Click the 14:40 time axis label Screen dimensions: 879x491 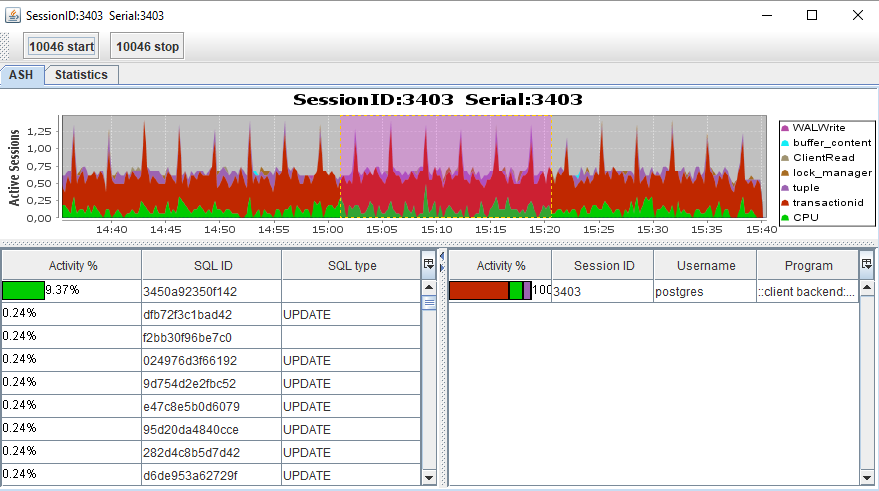[112, 229]
